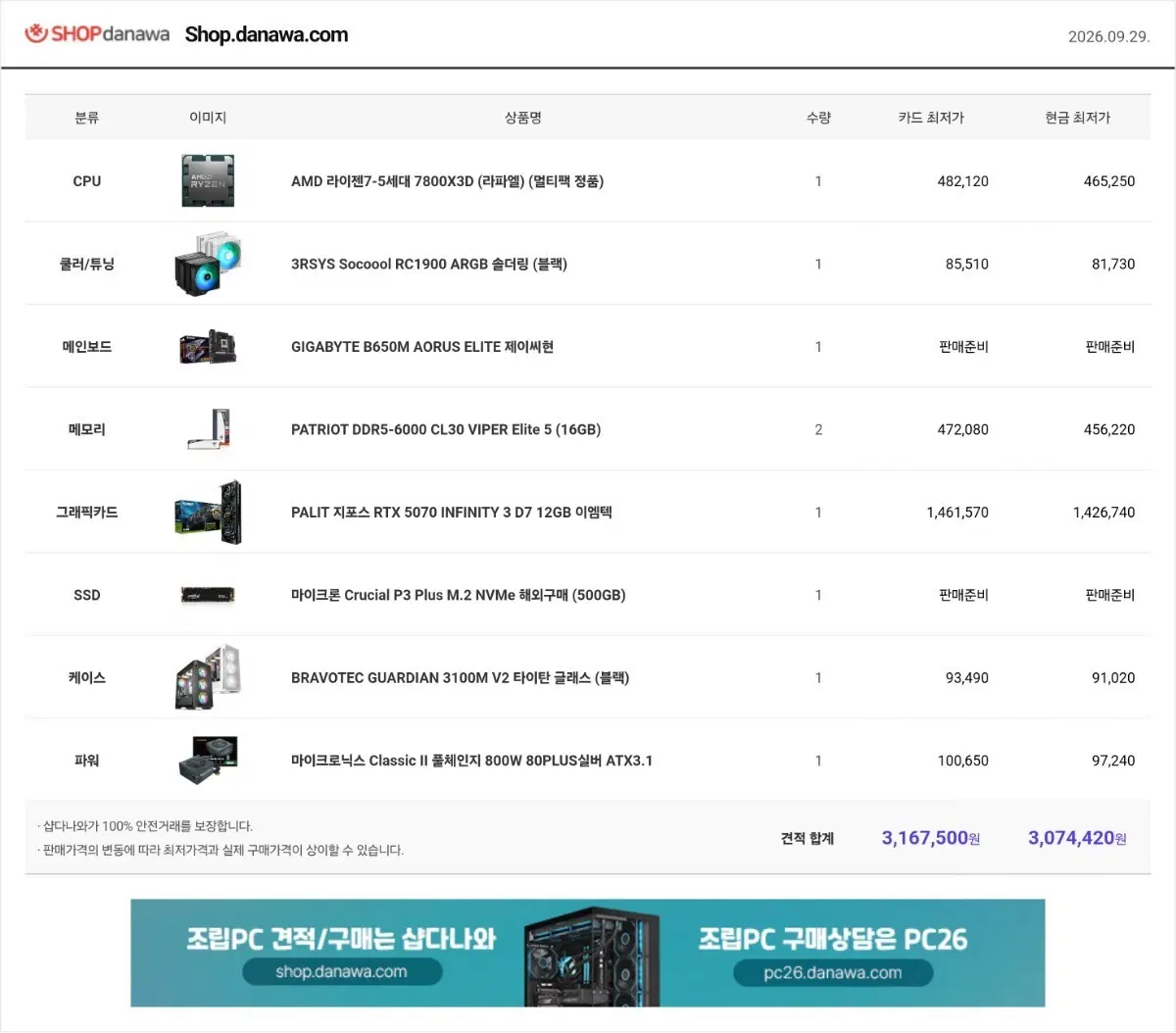Click graphics cash price 1,426,740
1176x1033 pixels.
[1104, 513]
